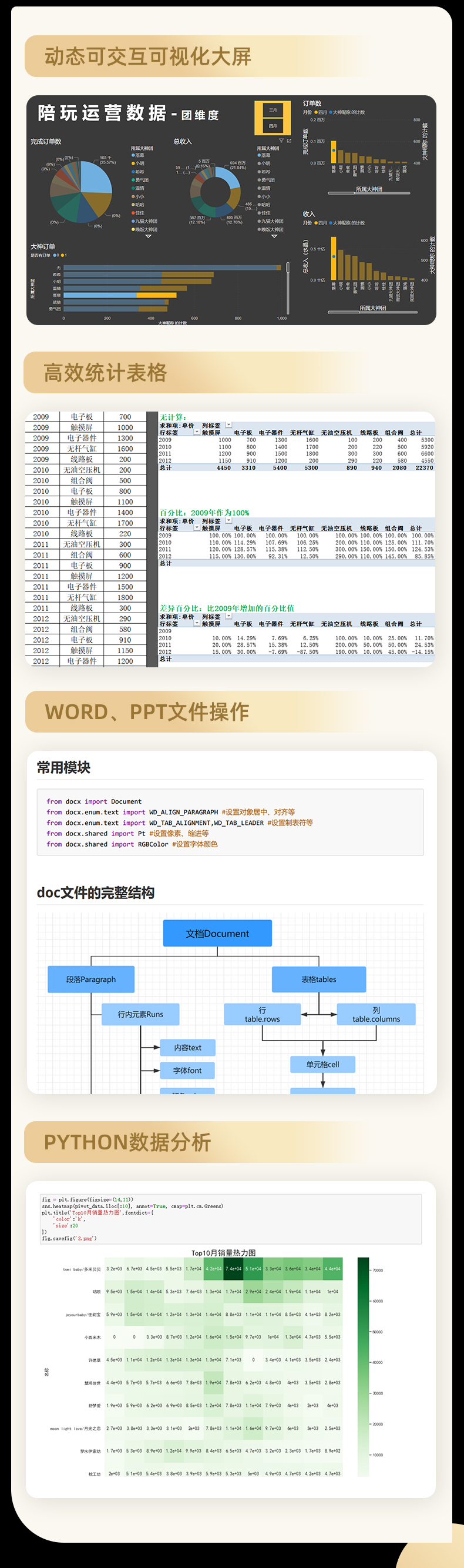This screenshot has height=1568, width=464.
Task: Click code line fig.savefig('2.png')
Action: [69, 1238]
